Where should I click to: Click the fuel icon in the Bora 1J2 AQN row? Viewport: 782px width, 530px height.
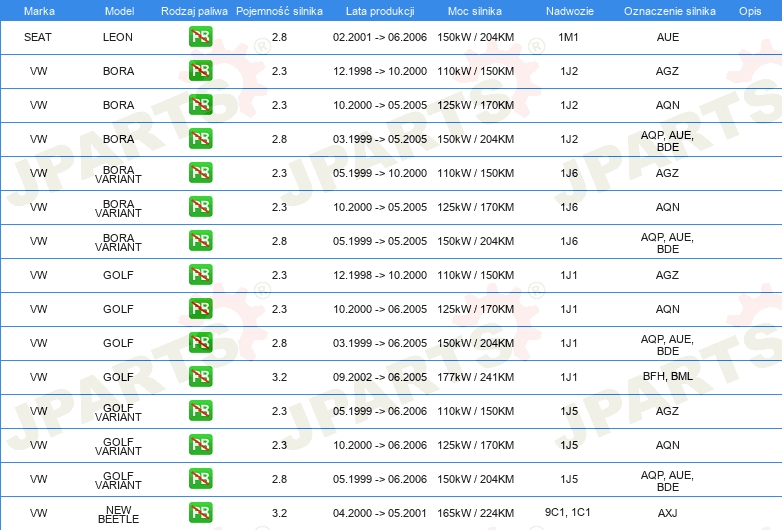click(200, 105)
